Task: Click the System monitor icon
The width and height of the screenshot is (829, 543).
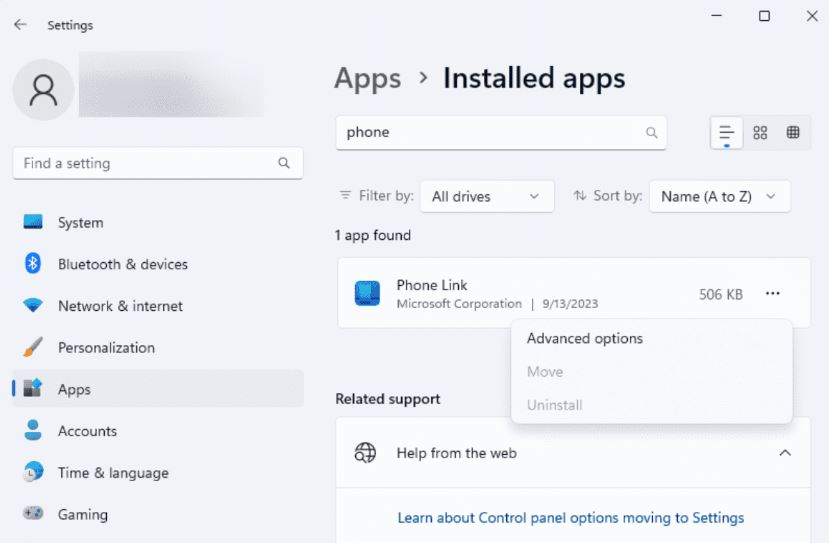Action: click(33, 222)
